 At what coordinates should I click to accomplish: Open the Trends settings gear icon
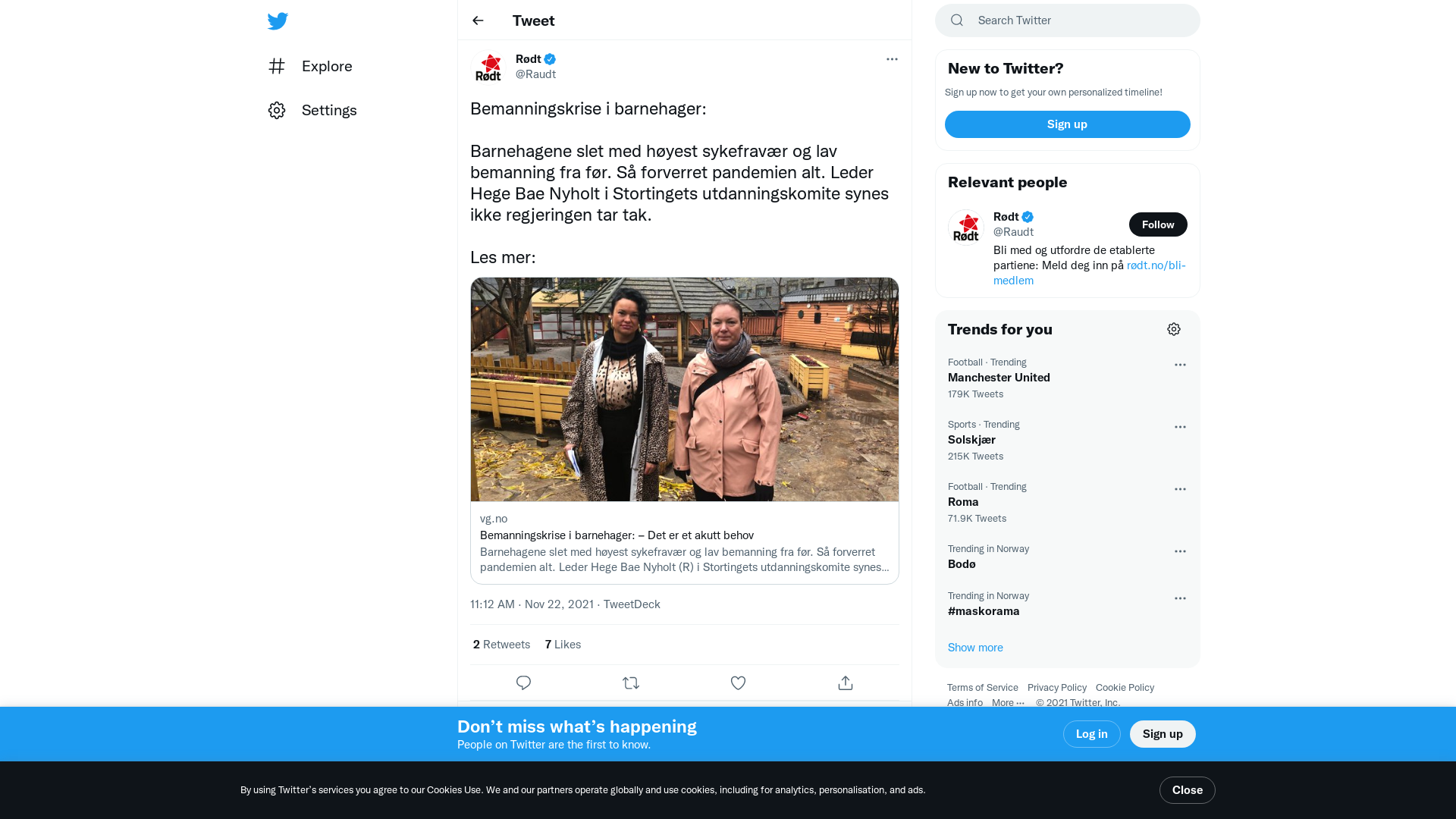[1174, 329]
